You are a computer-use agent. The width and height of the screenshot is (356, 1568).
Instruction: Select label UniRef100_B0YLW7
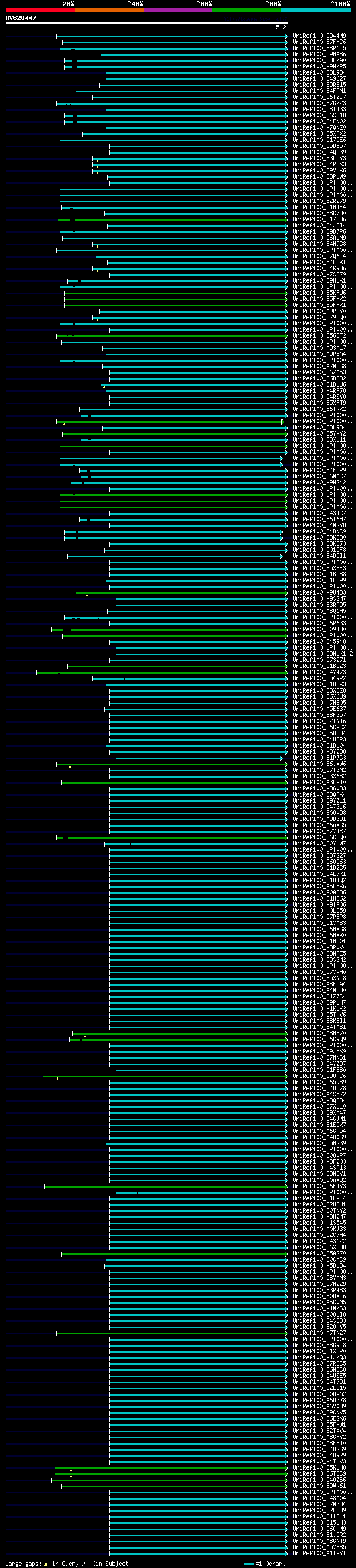point(319,844)
